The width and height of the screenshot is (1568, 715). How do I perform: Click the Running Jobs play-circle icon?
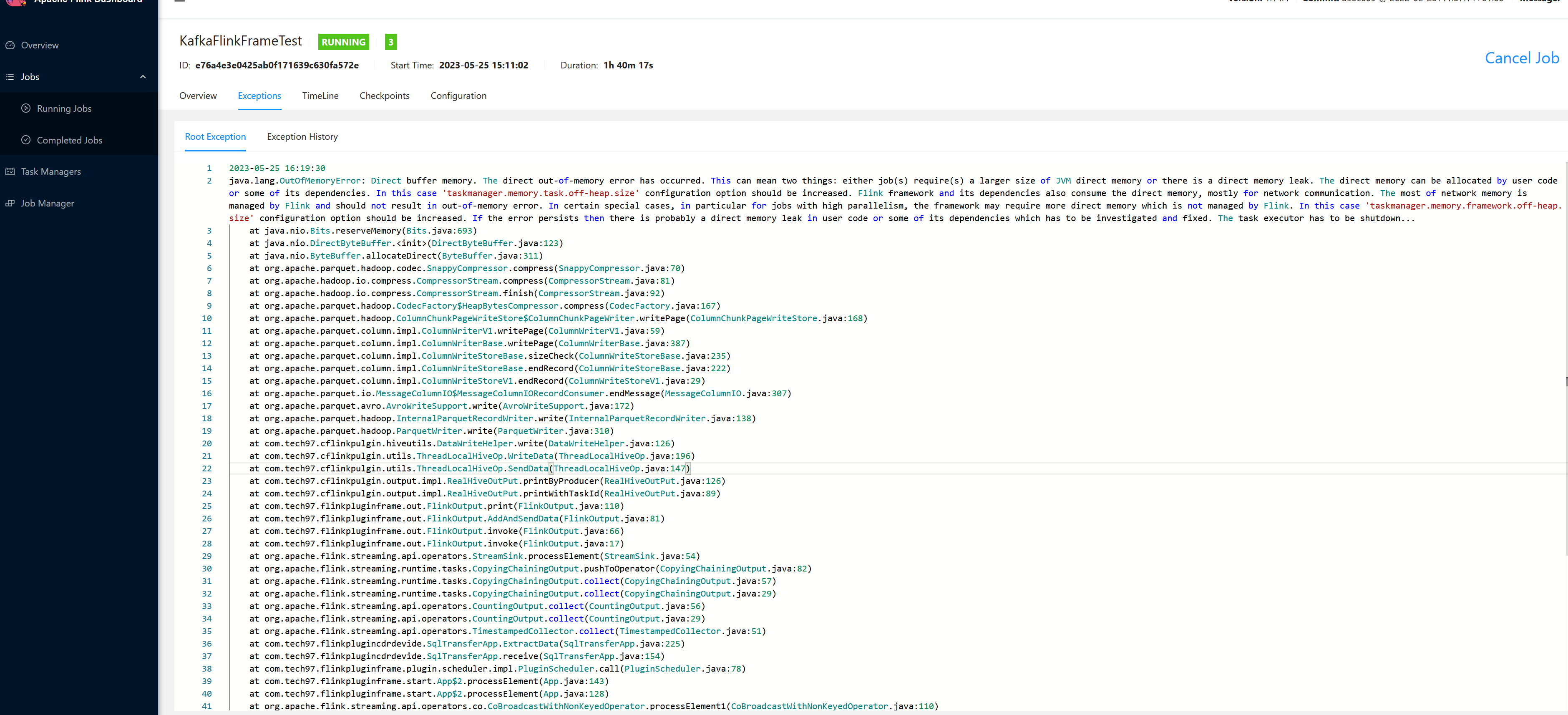click(x=25, y=108)
